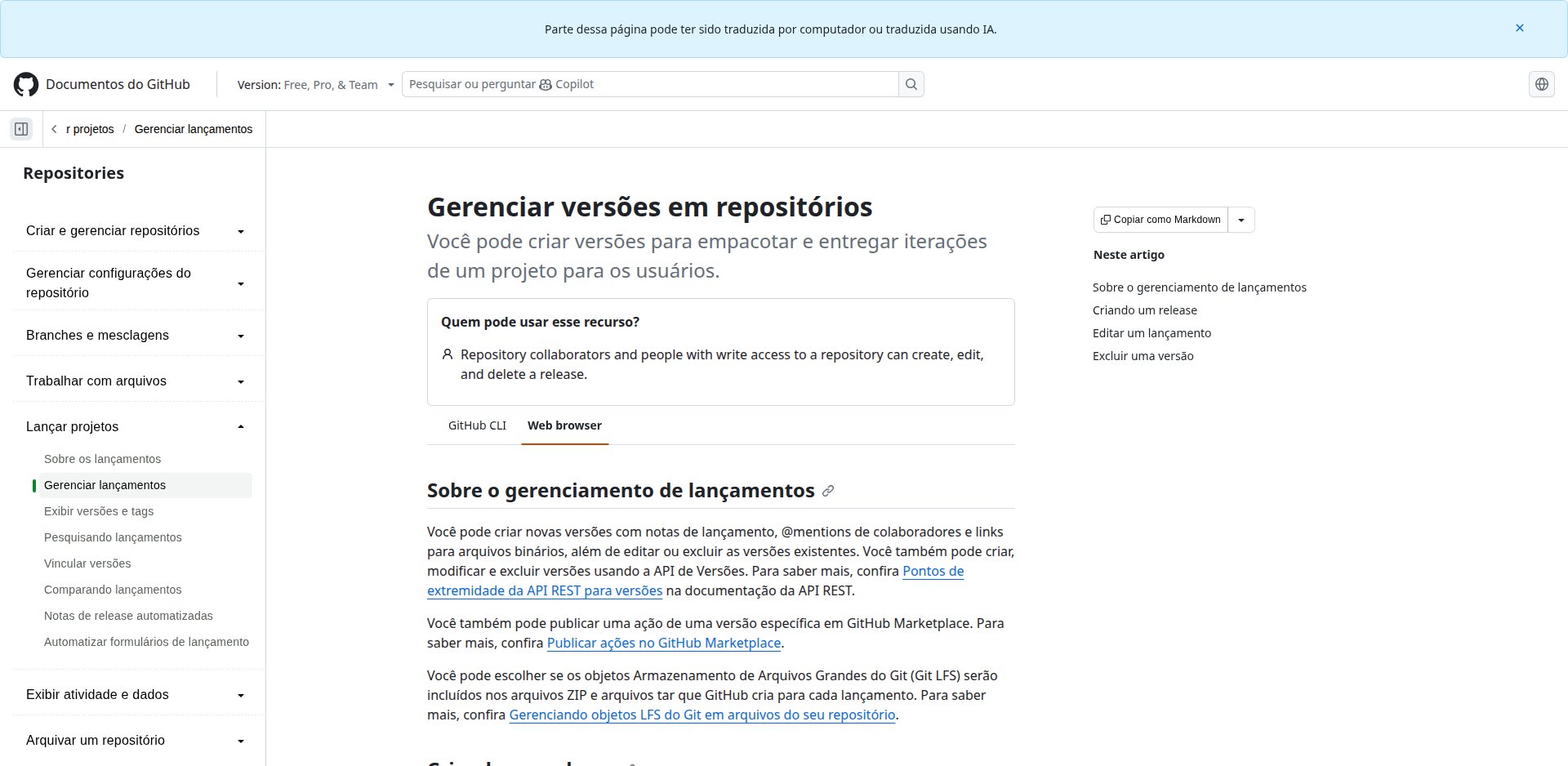Click the GitHub Octocat logo icon
Image resolution: width=1568 pixels, height=766 pixels.
click(26, 84)
